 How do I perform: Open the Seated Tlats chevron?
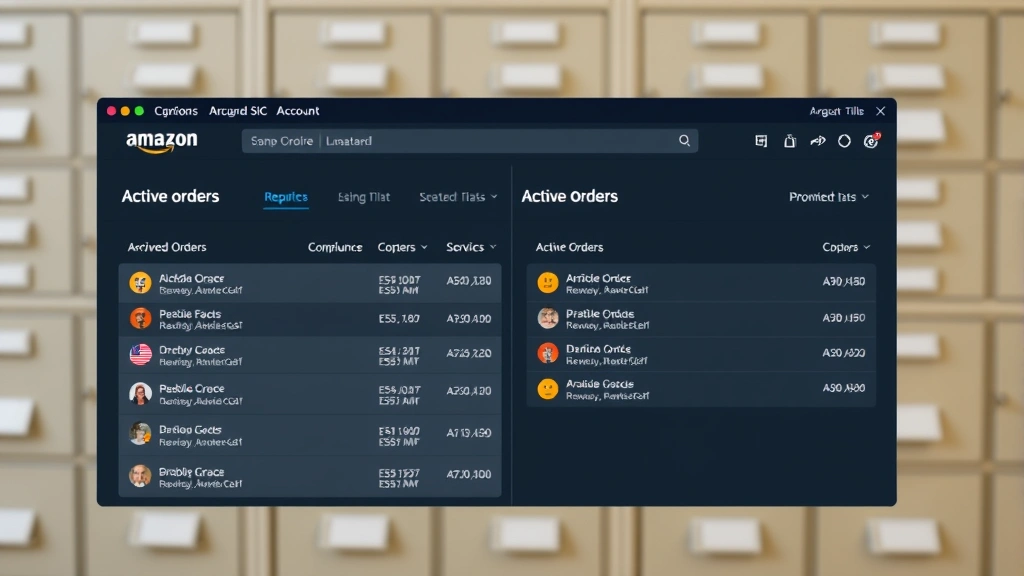(457, 197)
